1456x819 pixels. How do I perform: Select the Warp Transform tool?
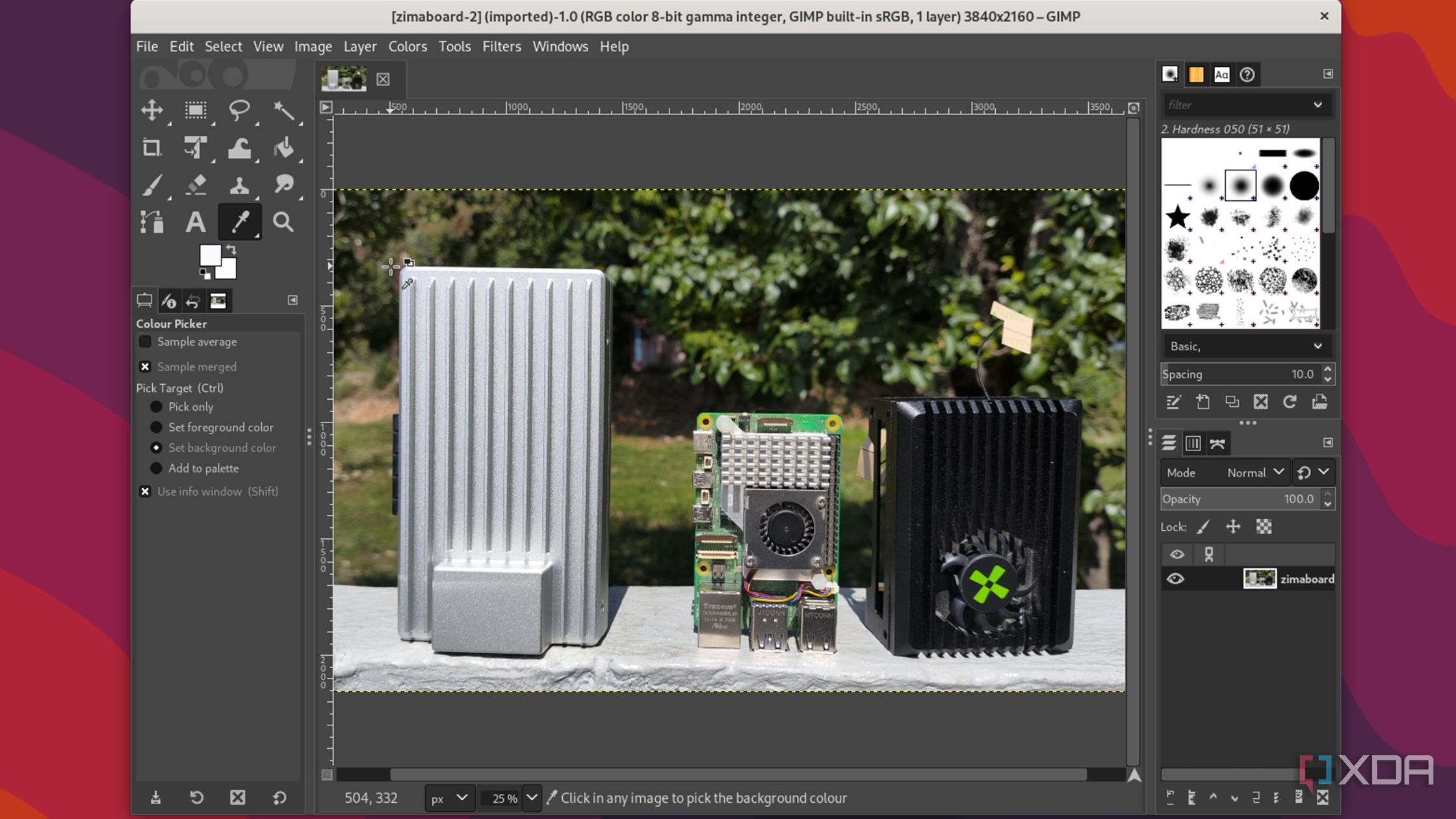click(x=239, y=148)
